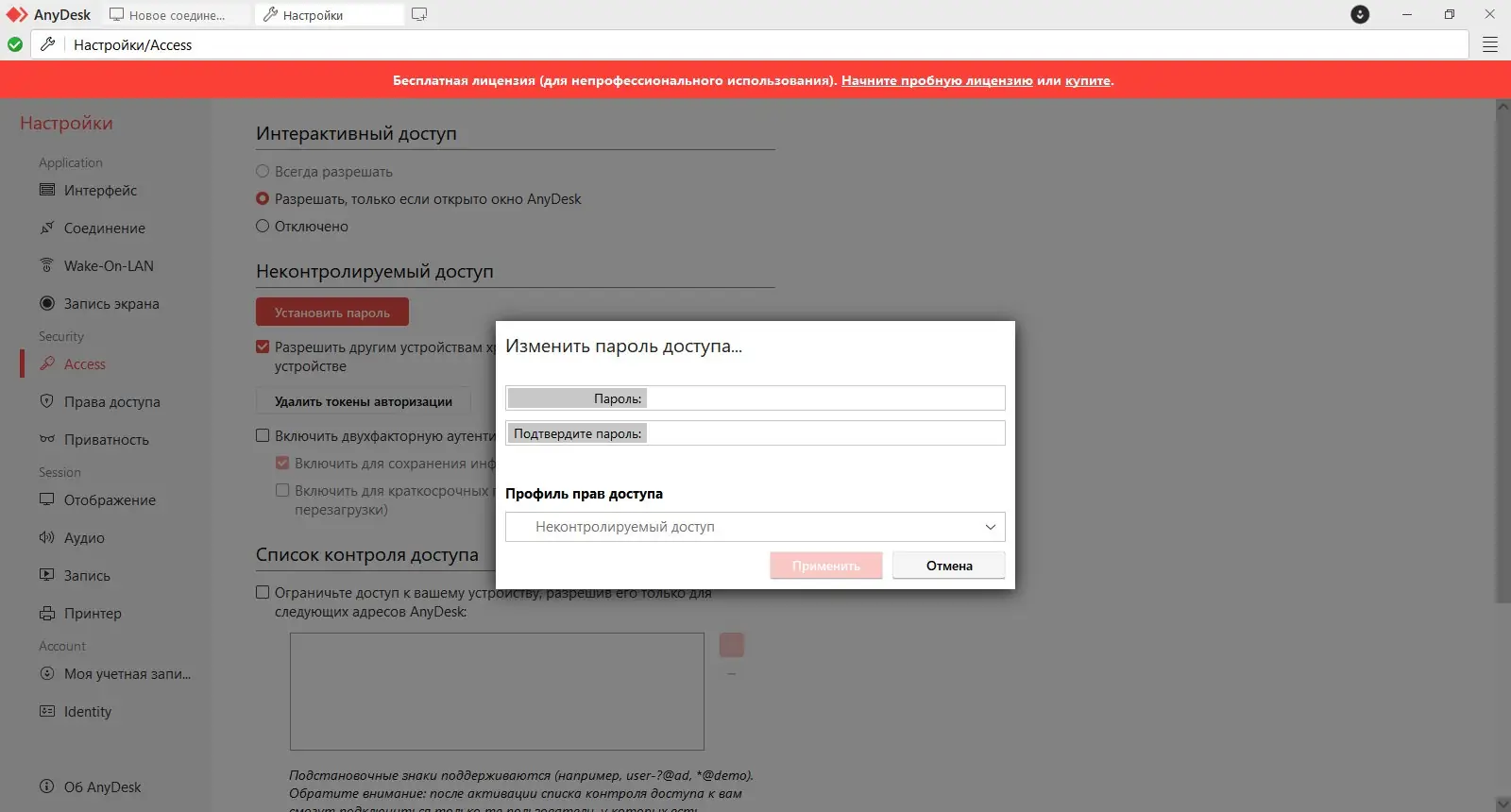The height and width of the screenshot is (812, 1511).
Task: Open Аудио settings section
Action: coord(84,537)
